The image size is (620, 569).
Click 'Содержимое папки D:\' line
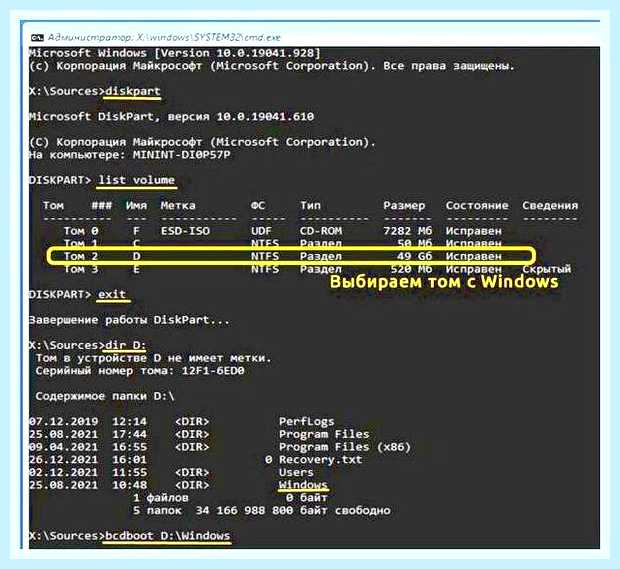click(105, 396)
